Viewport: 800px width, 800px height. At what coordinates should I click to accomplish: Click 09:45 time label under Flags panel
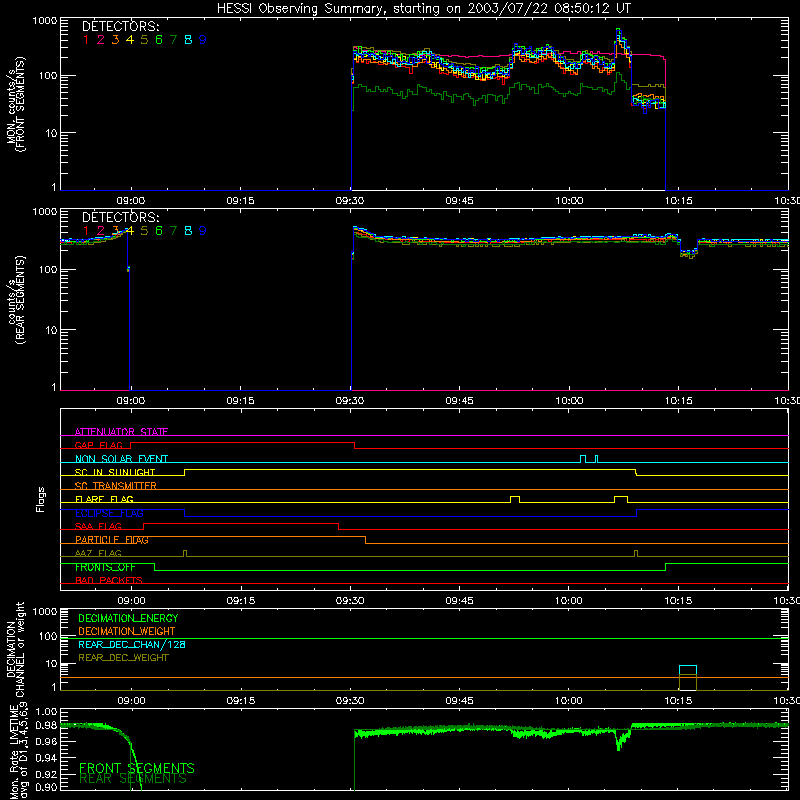[459, 601]
